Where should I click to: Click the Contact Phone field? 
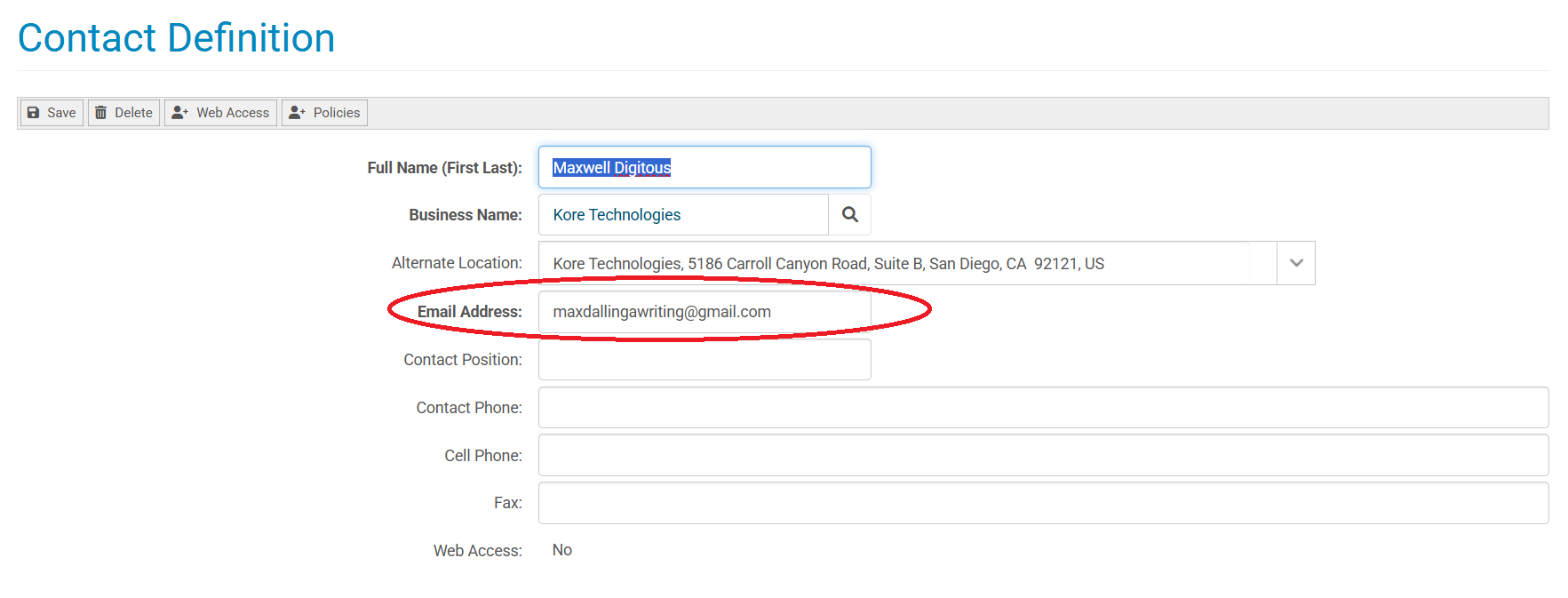pos(1043,407)
